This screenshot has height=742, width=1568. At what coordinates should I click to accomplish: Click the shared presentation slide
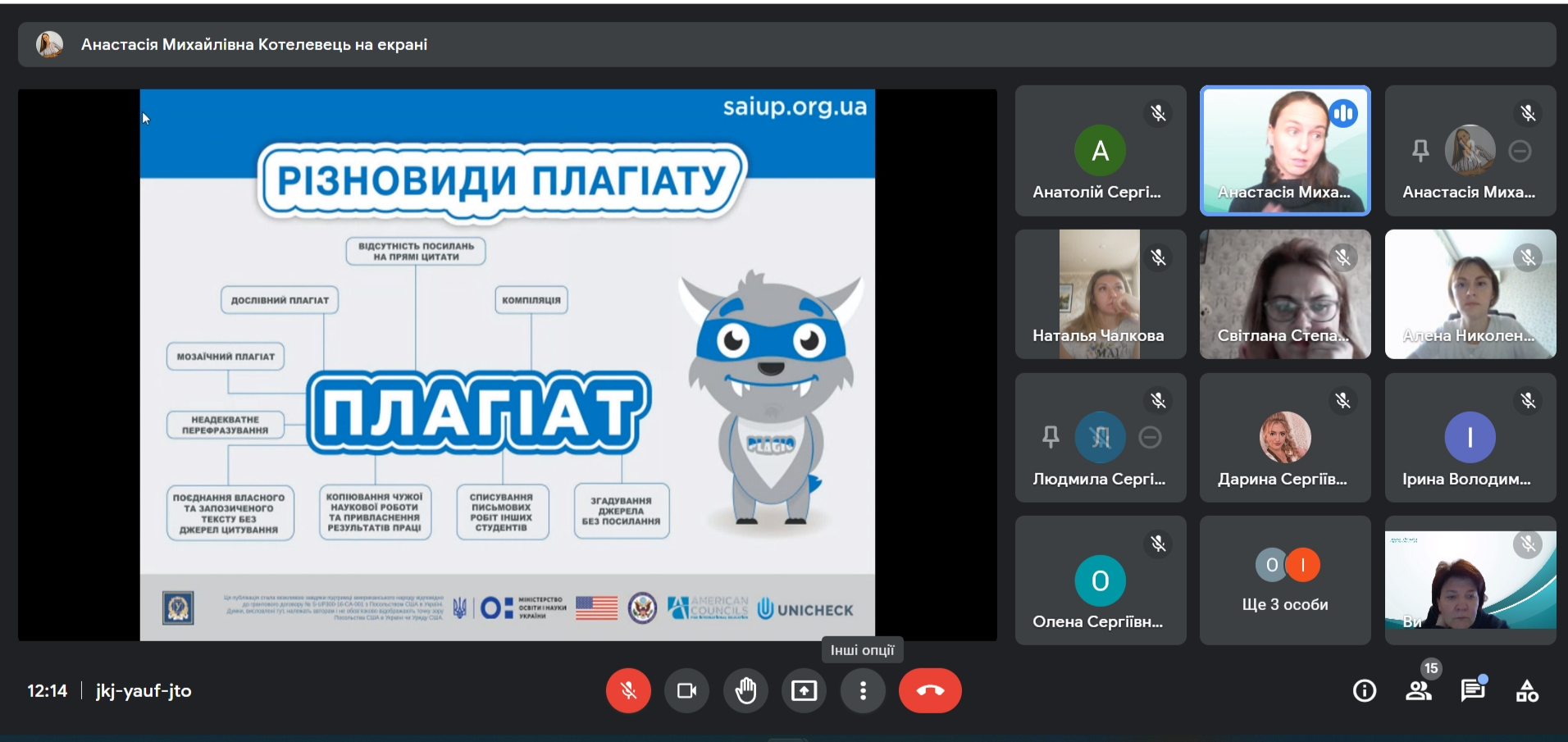[x=507, y=365]
